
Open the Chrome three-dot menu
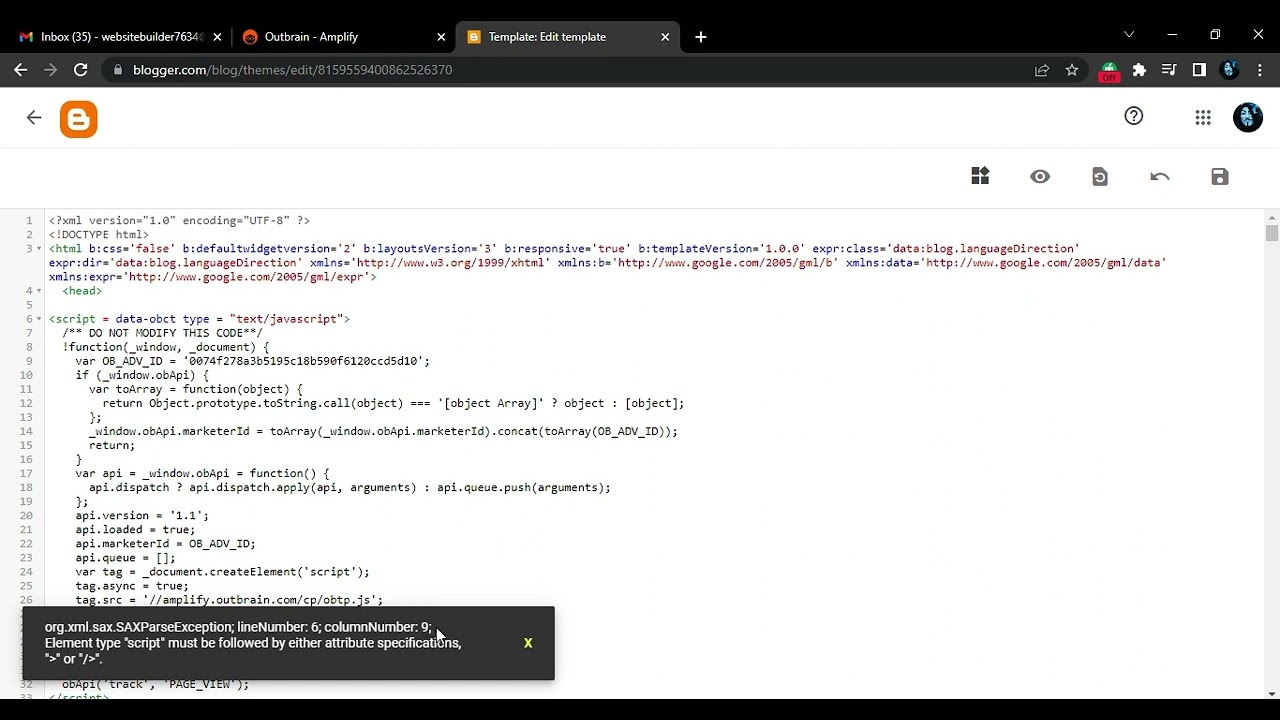tap(1260, 70)
